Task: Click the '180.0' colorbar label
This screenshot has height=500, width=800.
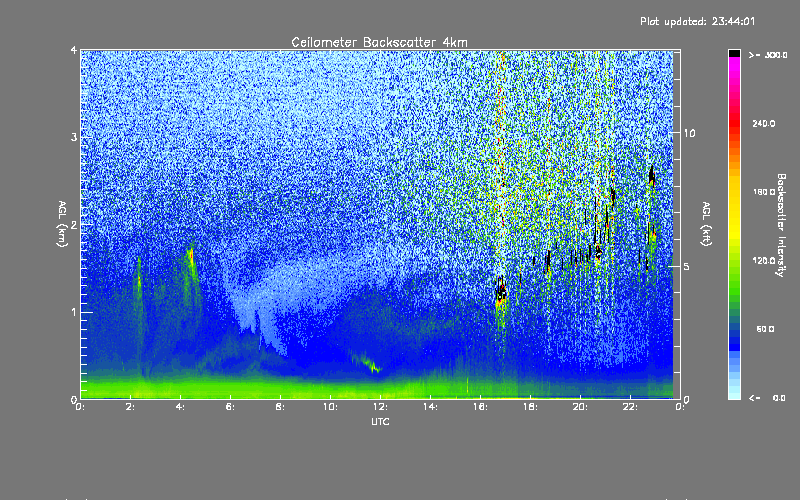Action: 764,192
